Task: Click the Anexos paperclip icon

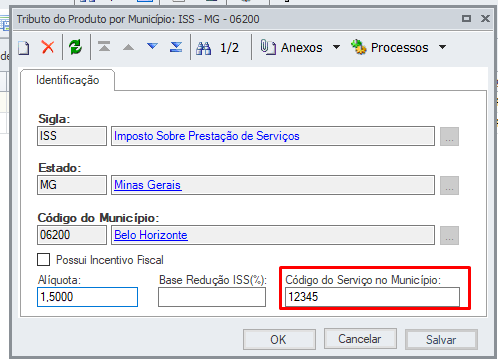Action: (x=268, y=47)
